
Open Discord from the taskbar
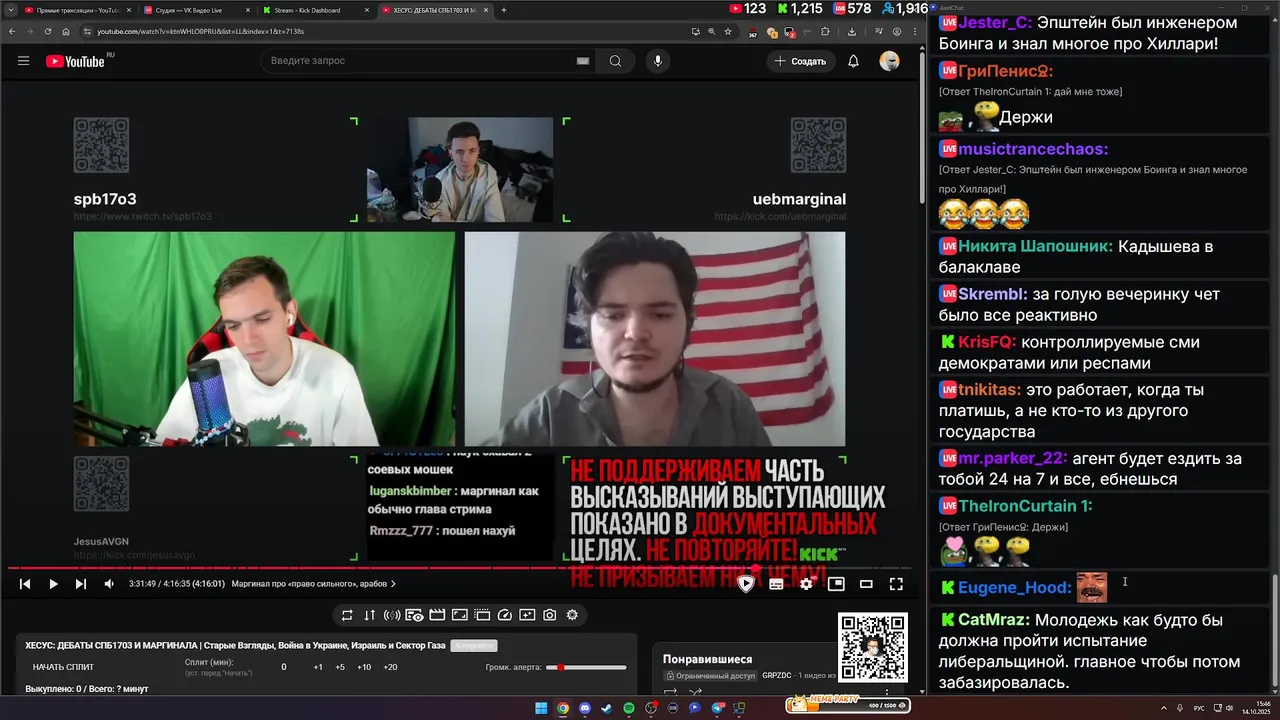tap(585, 708)
